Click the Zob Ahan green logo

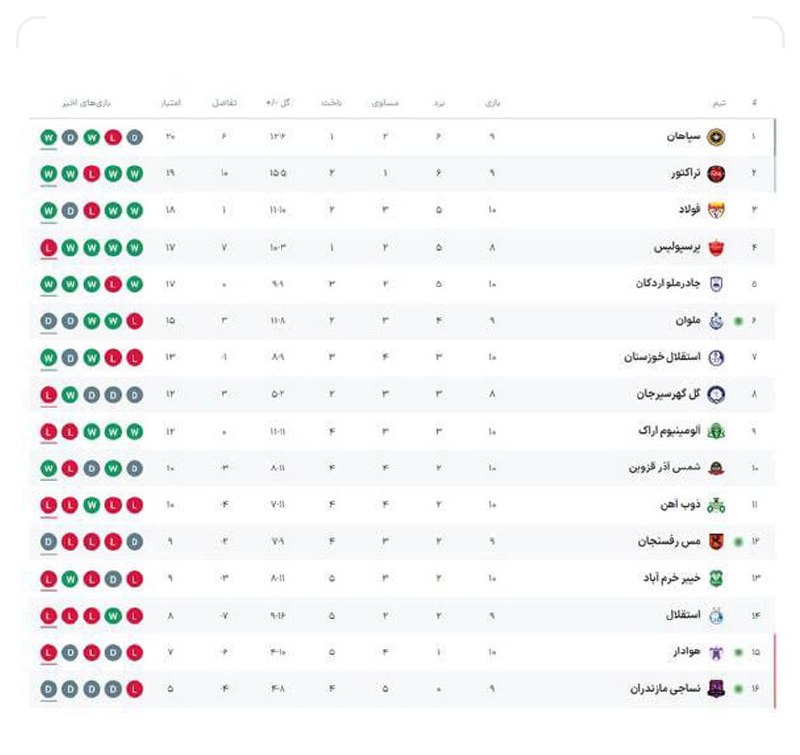716,505
